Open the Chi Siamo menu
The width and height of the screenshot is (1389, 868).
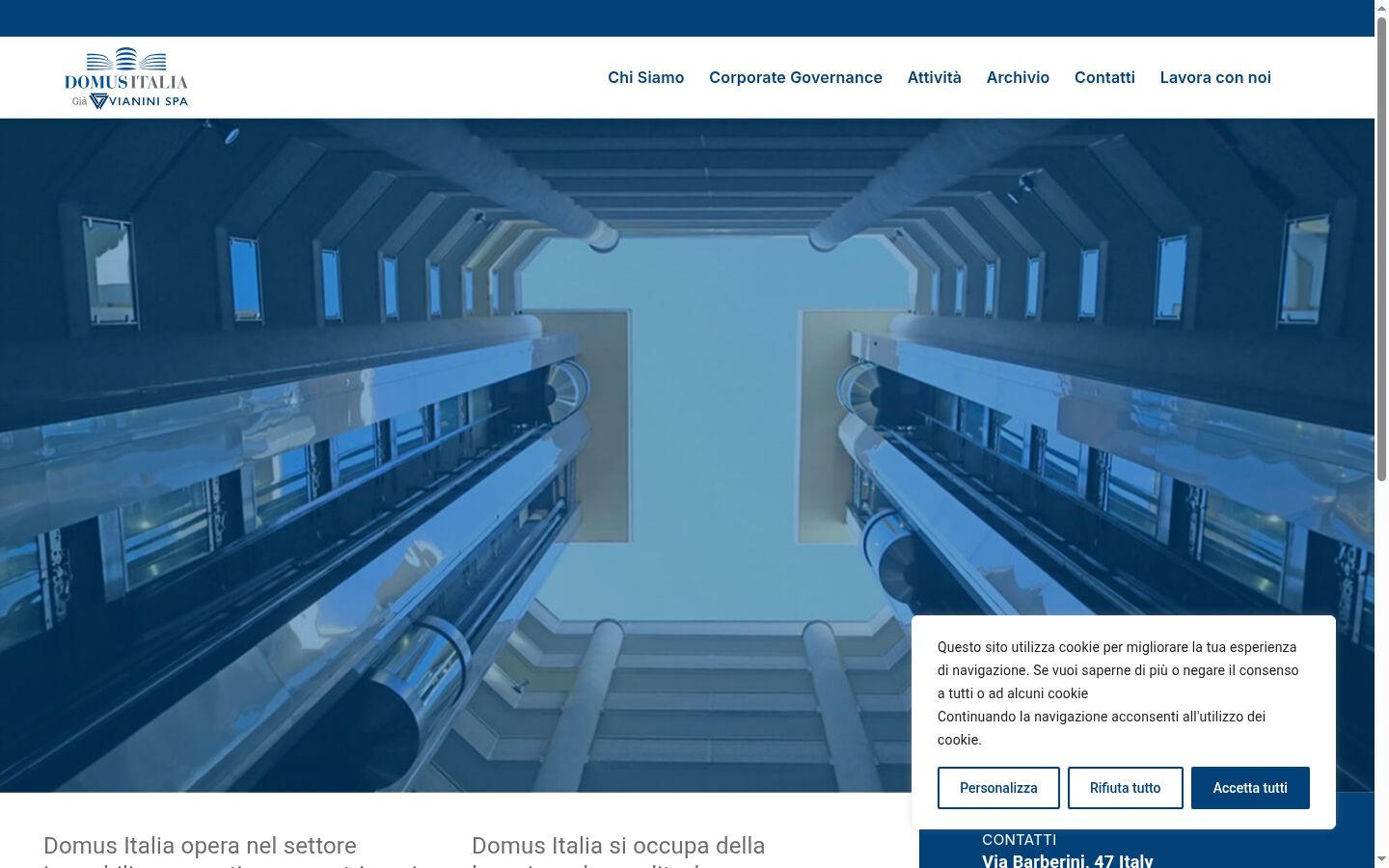point(645,77)
